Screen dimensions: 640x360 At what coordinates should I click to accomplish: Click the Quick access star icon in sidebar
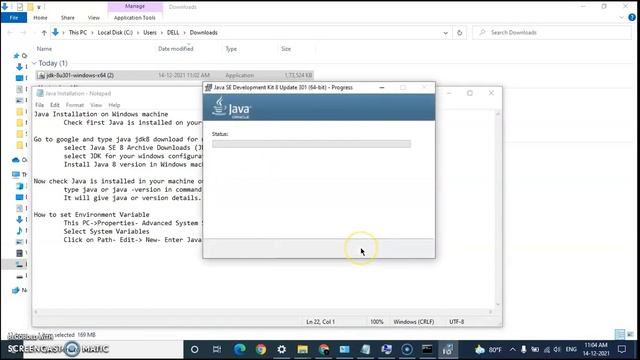(16, 56)
